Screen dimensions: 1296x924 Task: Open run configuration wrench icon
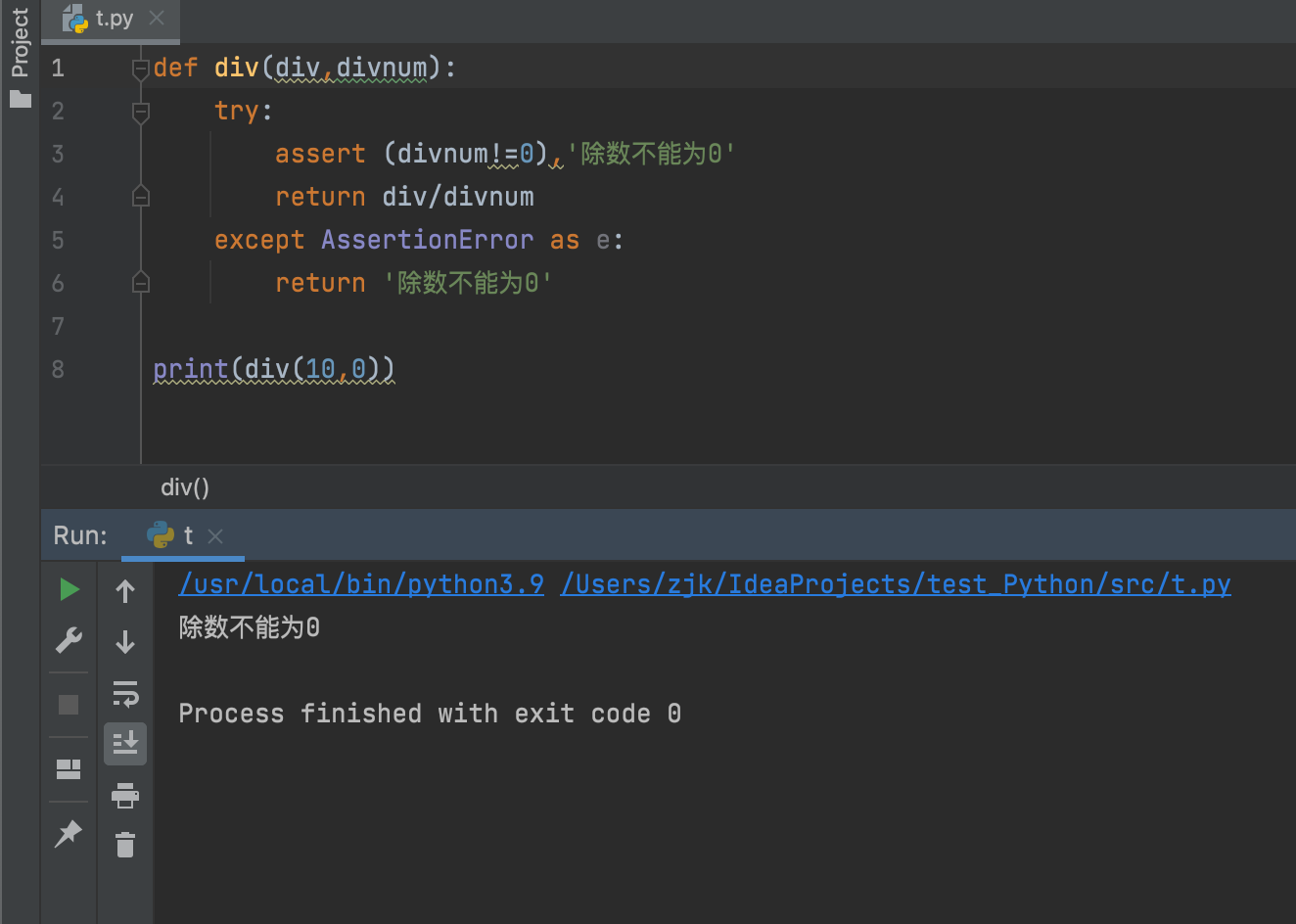[x=69, y=640]
